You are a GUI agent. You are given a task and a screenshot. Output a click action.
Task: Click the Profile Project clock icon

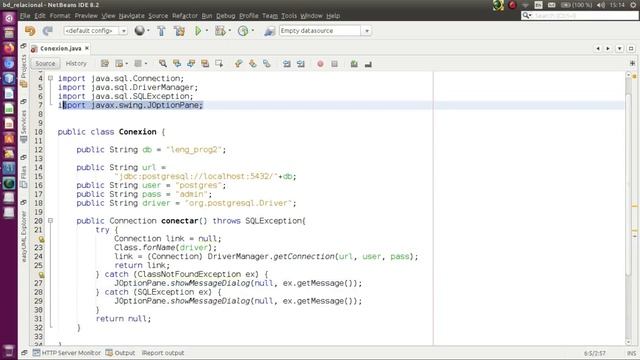[243, 31]
